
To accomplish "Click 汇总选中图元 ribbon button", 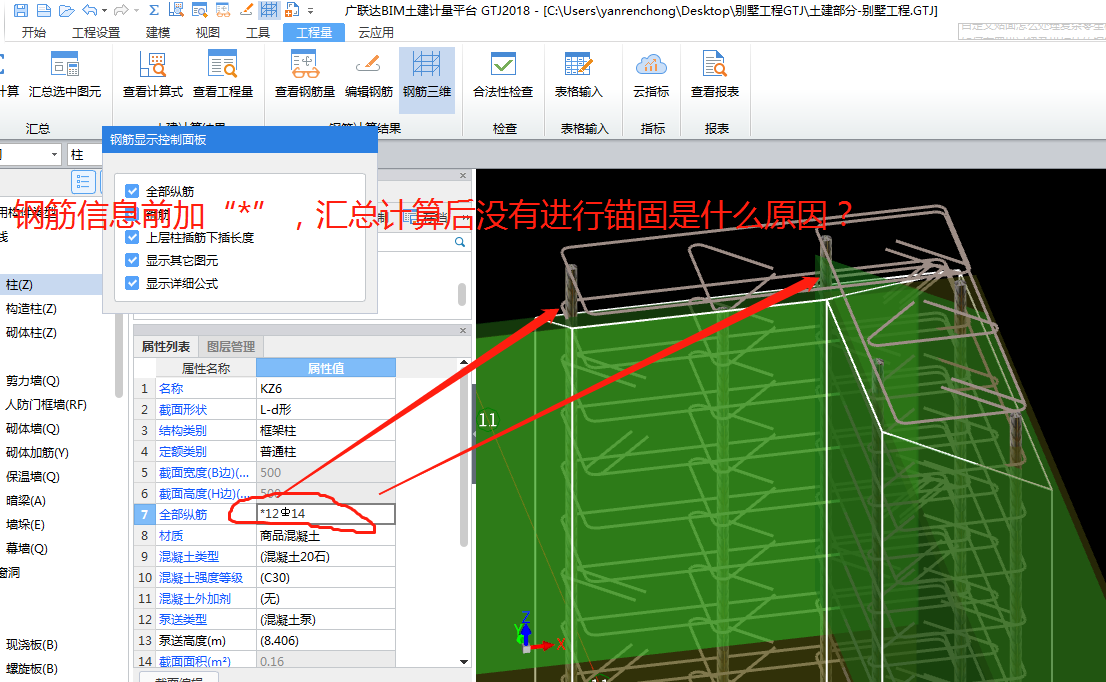I will 65,75.
